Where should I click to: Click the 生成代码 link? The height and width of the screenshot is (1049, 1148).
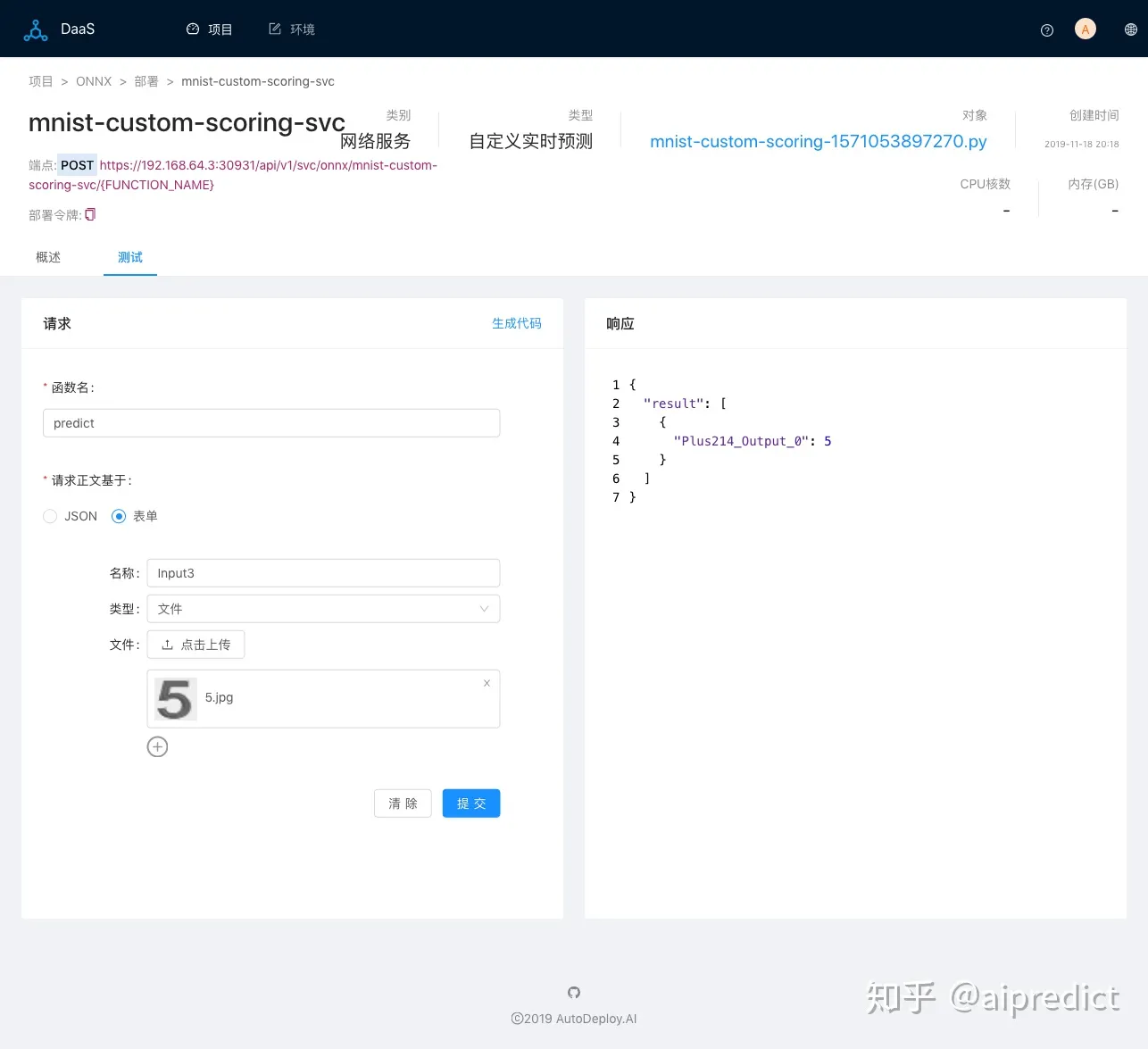point(517,323)
